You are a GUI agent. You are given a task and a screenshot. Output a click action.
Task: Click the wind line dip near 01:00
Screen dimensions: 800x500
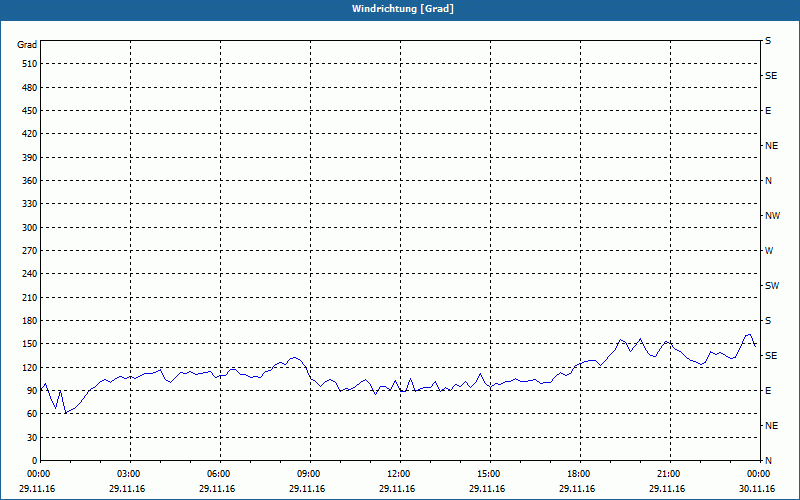(65, 412)
